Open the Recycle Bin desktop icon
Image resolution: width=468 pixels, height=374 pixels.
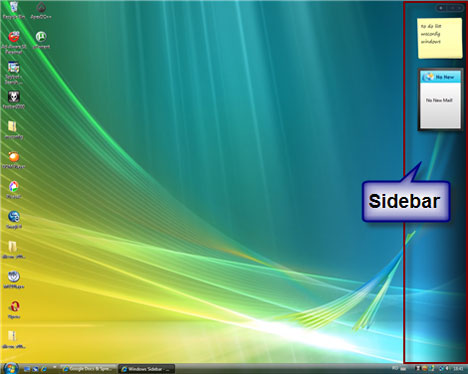click(14, 10)
